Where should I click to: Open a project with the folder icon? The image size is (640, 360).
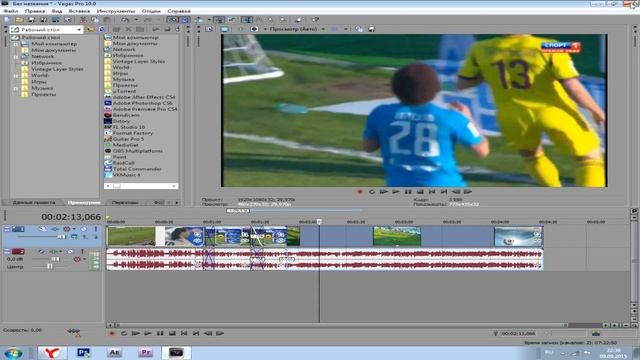pos(19,20)
